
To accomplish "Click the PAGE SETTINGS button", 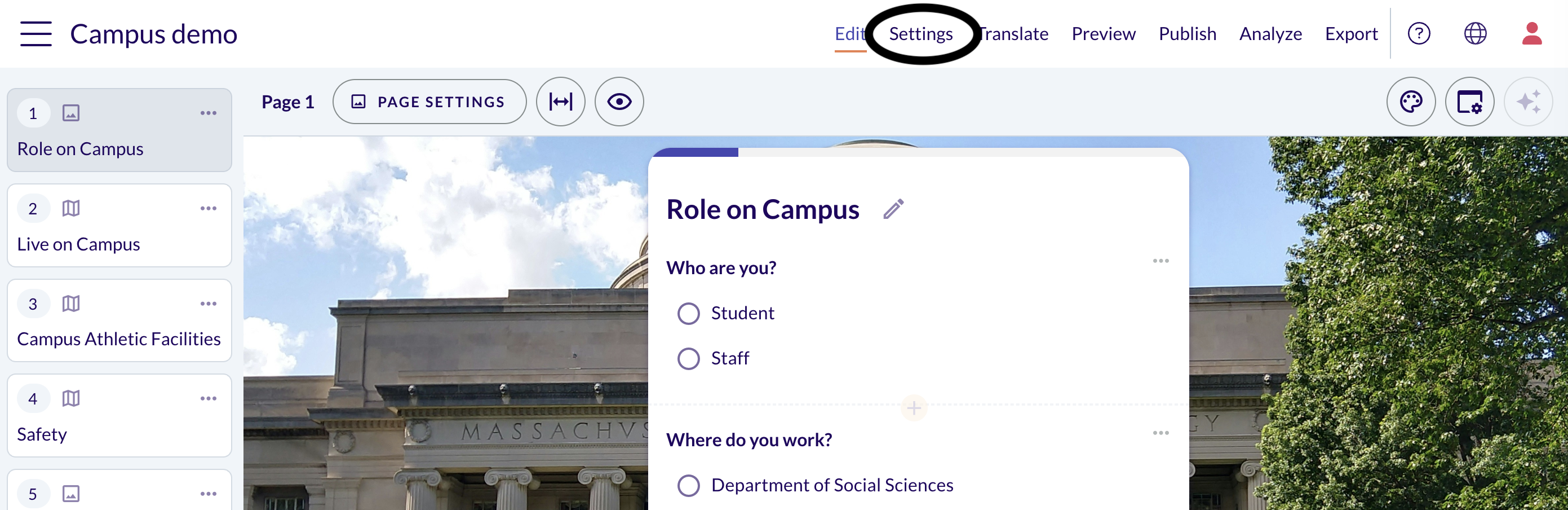I will pos(429,102).
